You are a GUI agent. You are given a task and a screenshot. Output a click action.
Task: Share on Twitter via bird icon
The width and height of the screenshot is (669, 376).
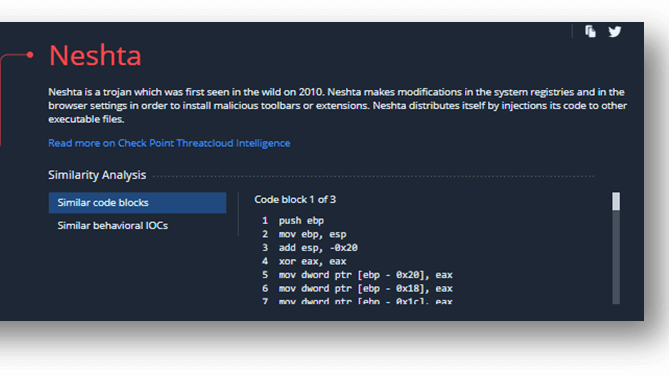pos(615,32)
